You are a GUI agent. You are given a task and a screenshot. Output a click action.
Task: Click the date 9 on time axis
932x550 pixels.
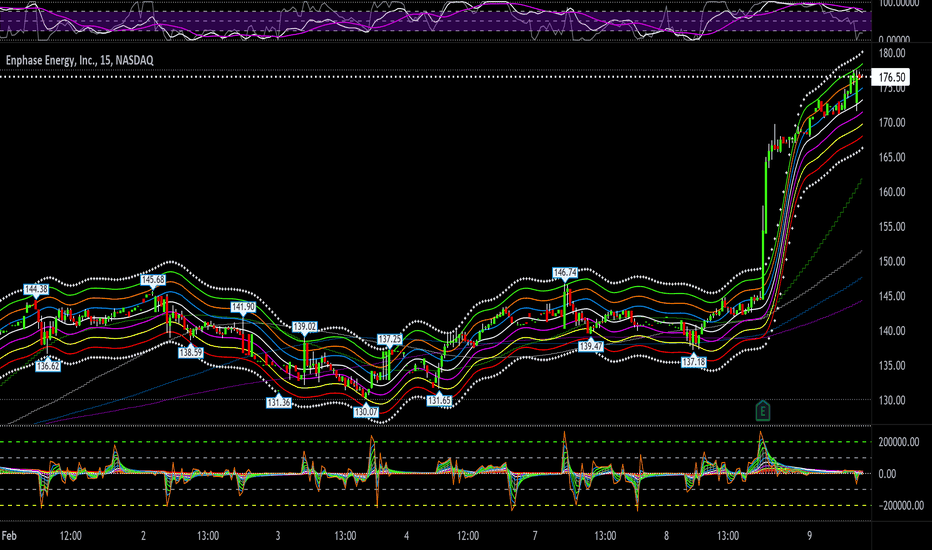810,536
